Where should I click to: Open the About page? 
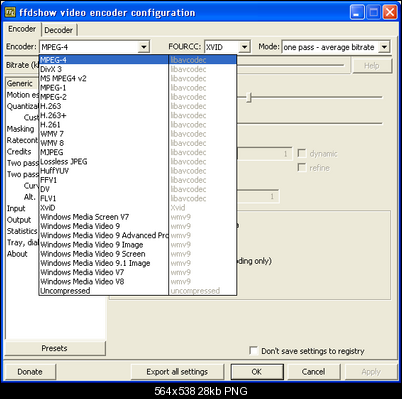[x=17, y=254]
